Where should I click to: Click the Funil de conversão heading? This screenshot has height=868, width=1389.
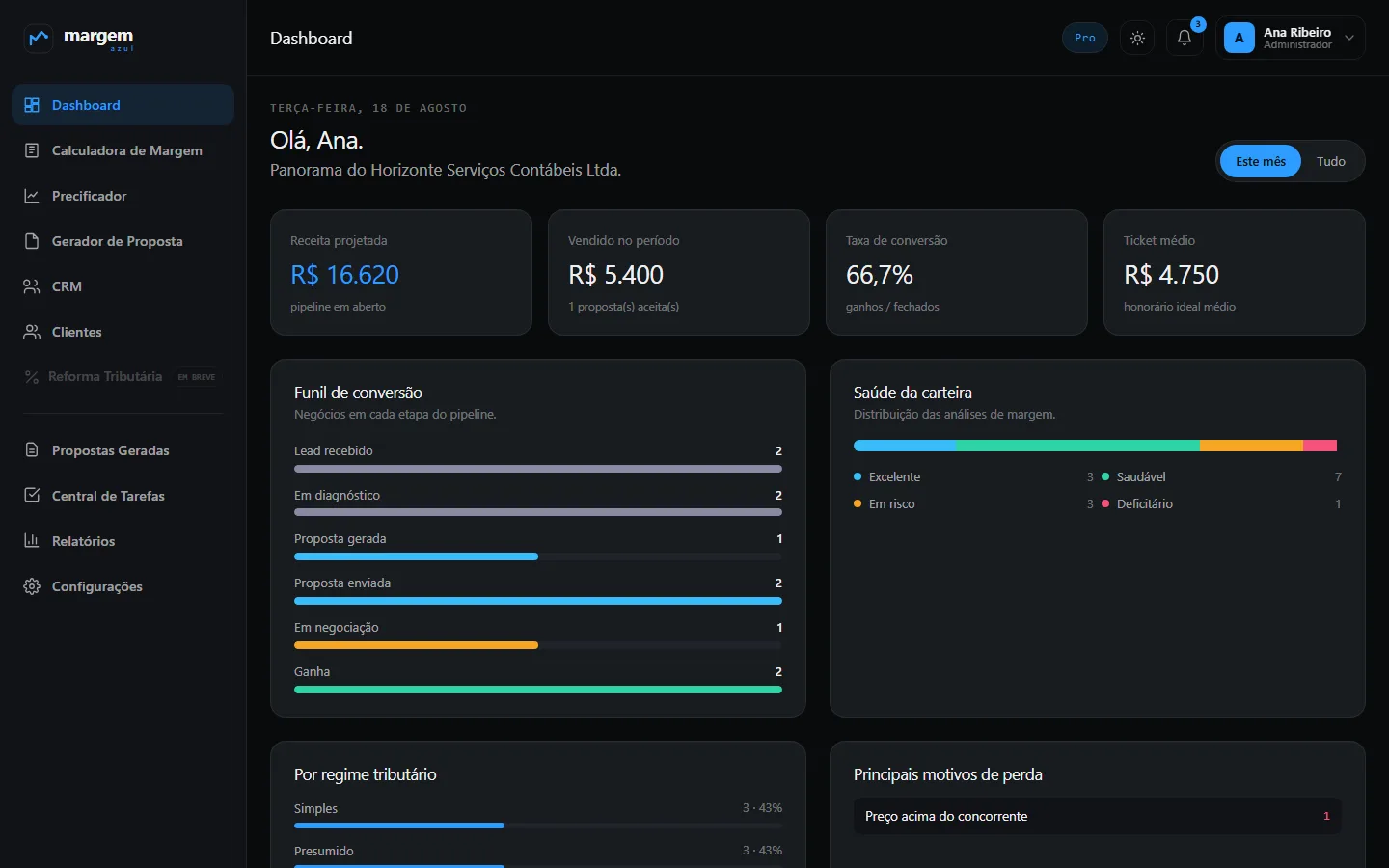358,393
